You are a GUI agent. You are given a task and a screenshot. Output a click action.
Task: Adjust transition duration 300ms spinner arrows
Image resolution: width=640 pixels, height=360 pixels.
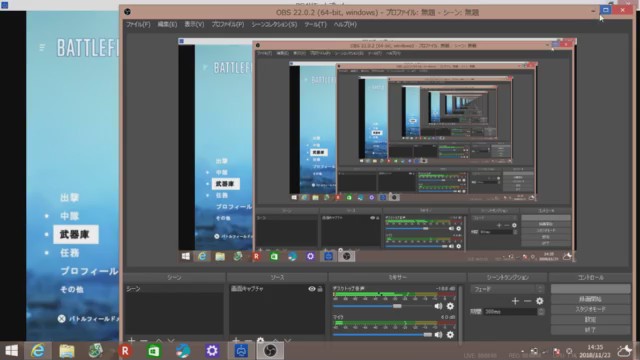click(541, 311)
